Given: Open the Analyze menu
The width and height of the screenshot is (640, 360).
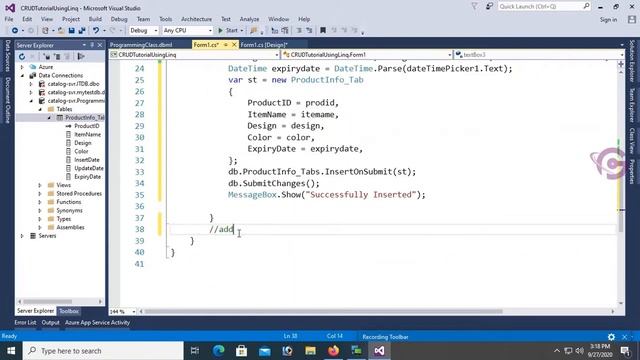Looking at the screenshot, I should (x=249, y=19).
